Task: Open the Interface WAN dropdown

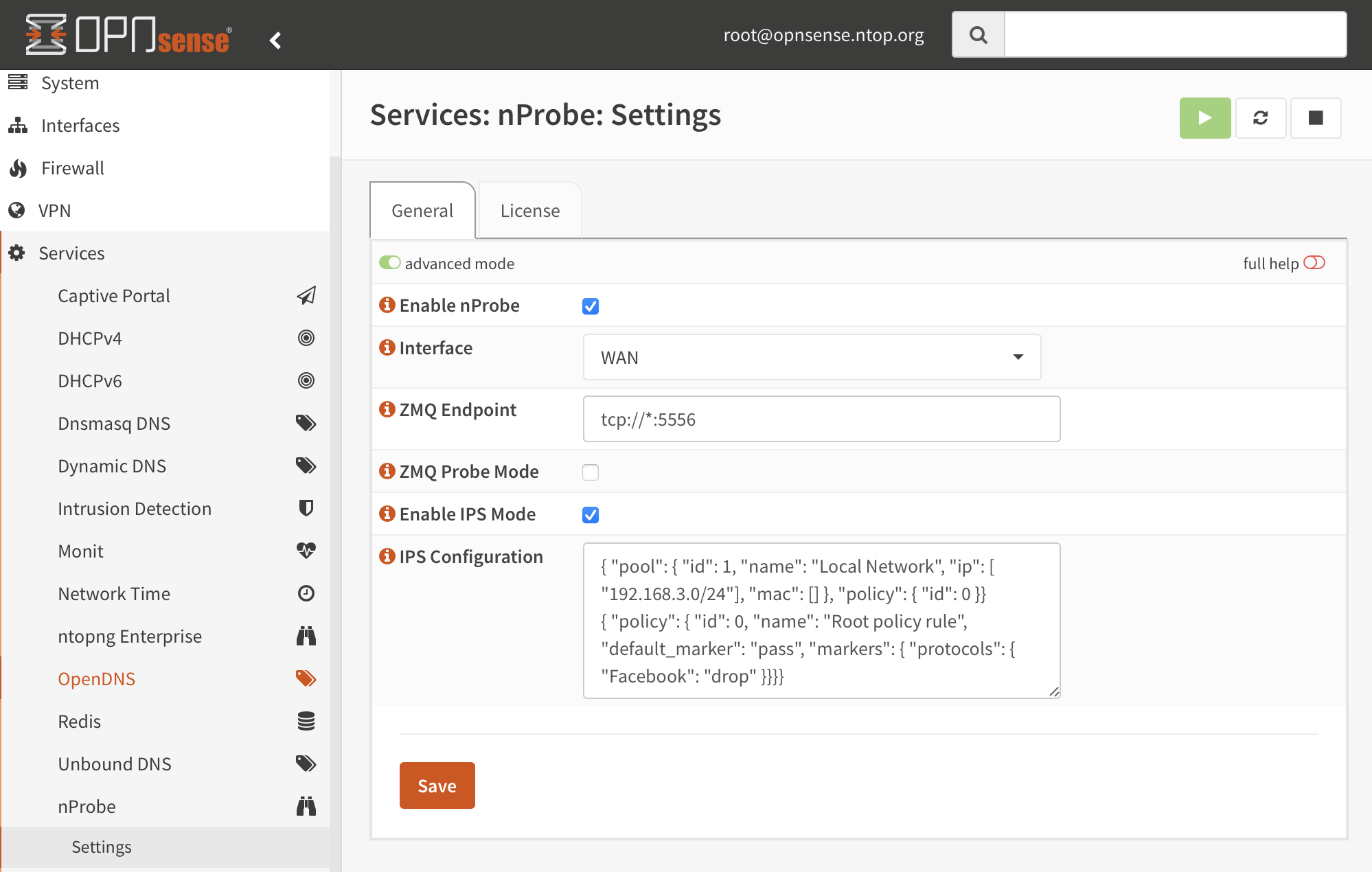Action: point(812,357)
